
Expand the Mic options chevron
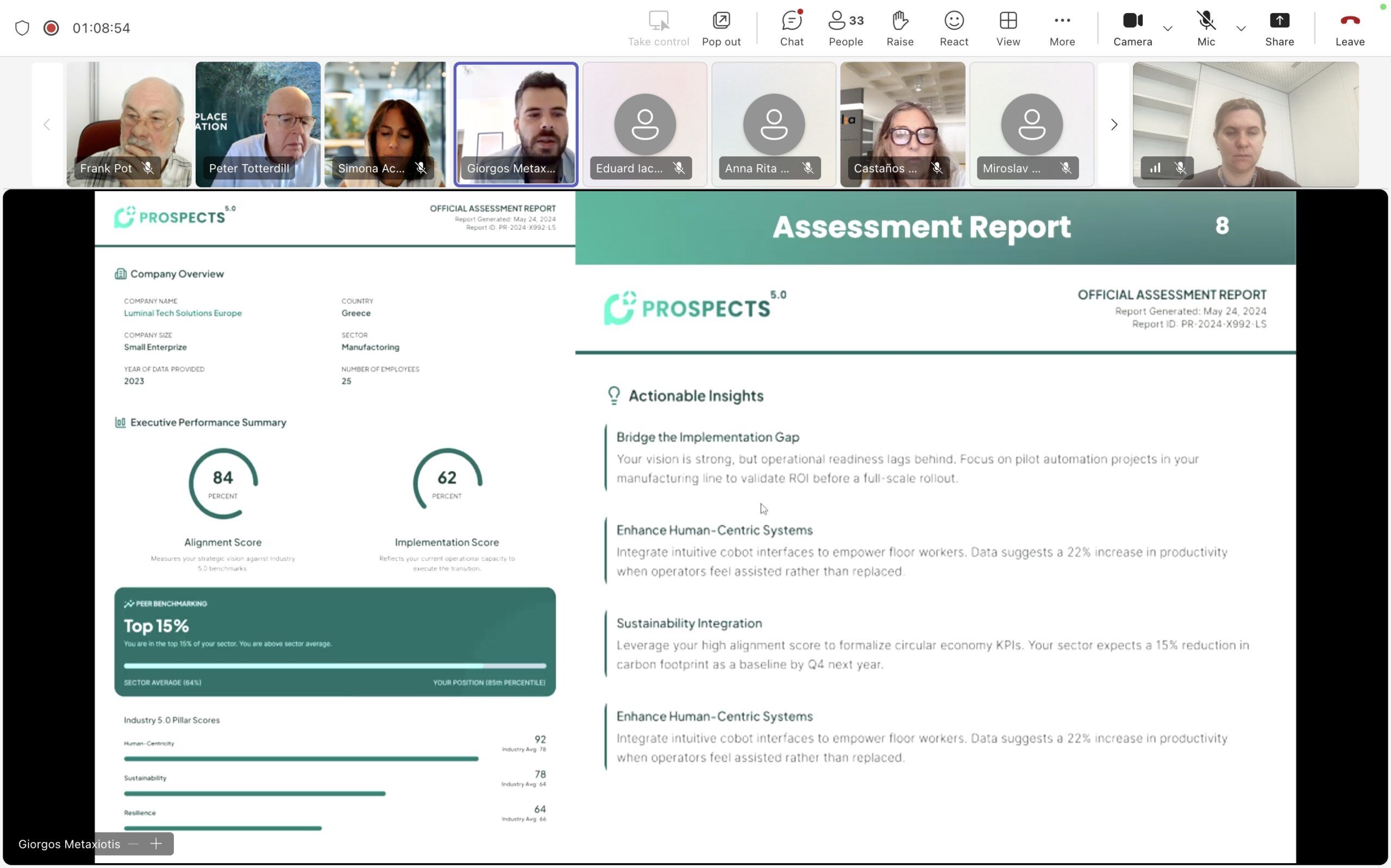[x=1240, y=28]
